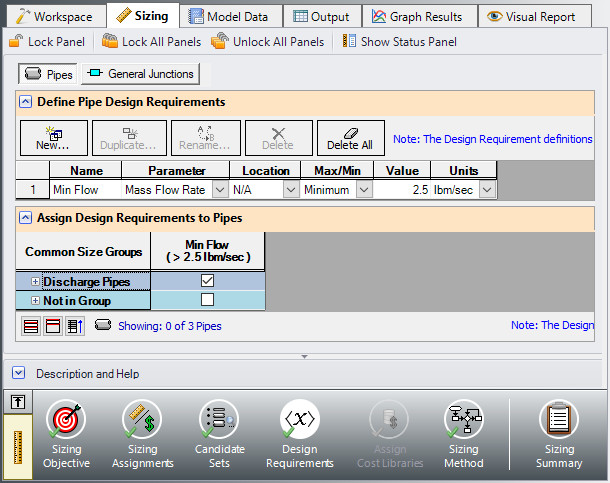The width and height of the screenshot is (610, 483).
Task: Click the Delete All requirements button
Action: coord(349,137)
